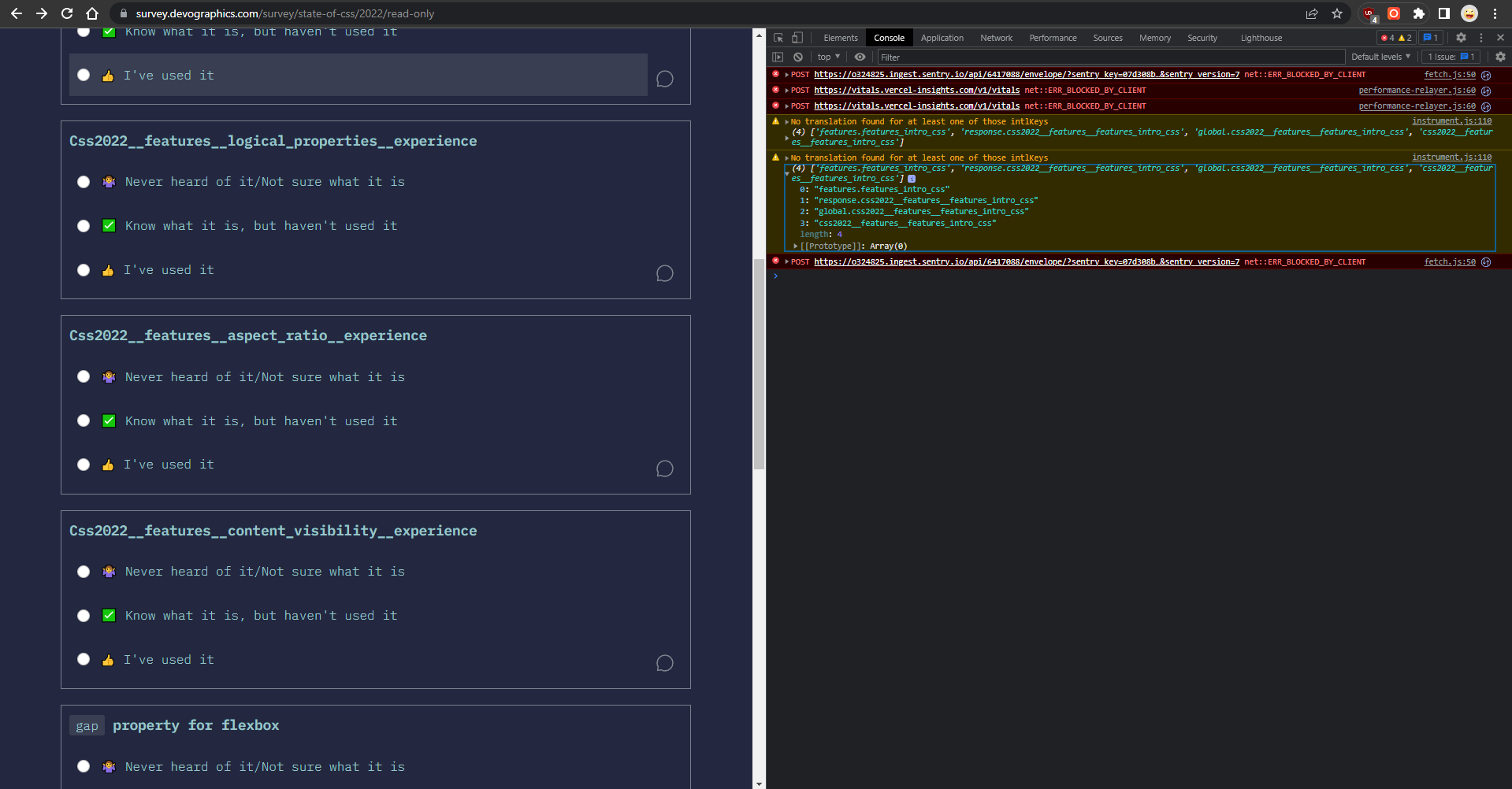Select Never heard of it for logical_properties
The height and width of the screenshot is (789, 1512).
84,182
